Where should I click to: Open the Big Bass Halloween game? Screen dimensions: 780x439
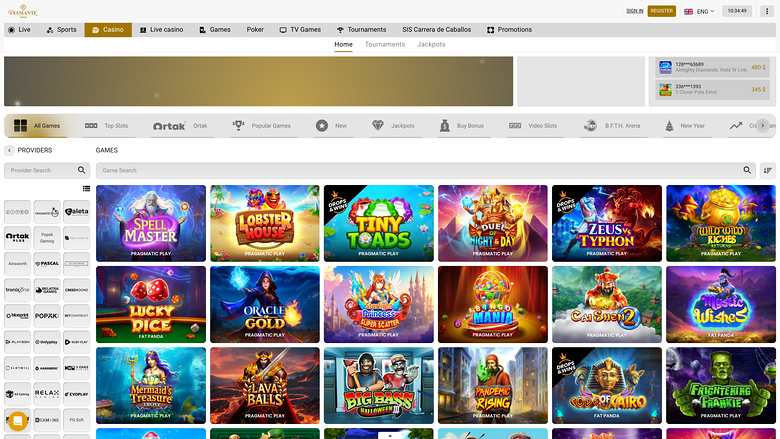(379, 385)
